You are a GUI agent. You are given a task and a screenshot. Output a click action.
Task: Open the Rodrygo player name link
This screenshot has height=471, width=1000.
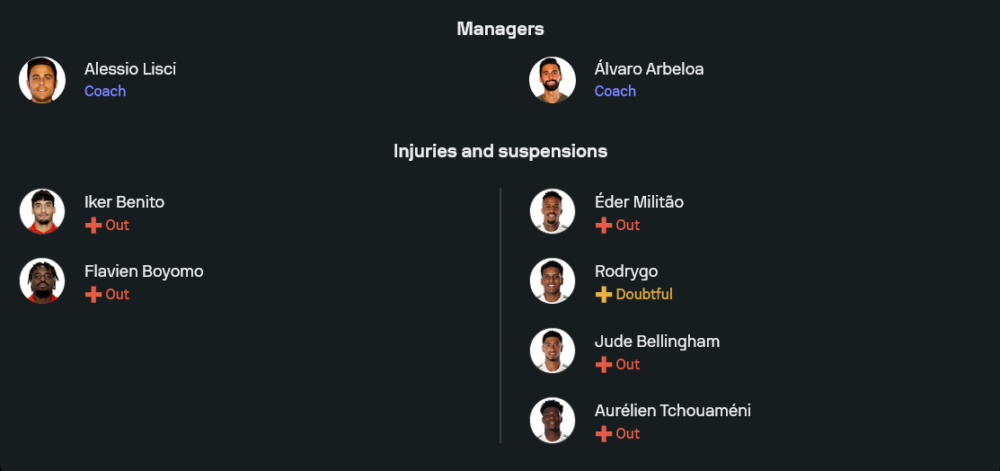coord(626,271)
